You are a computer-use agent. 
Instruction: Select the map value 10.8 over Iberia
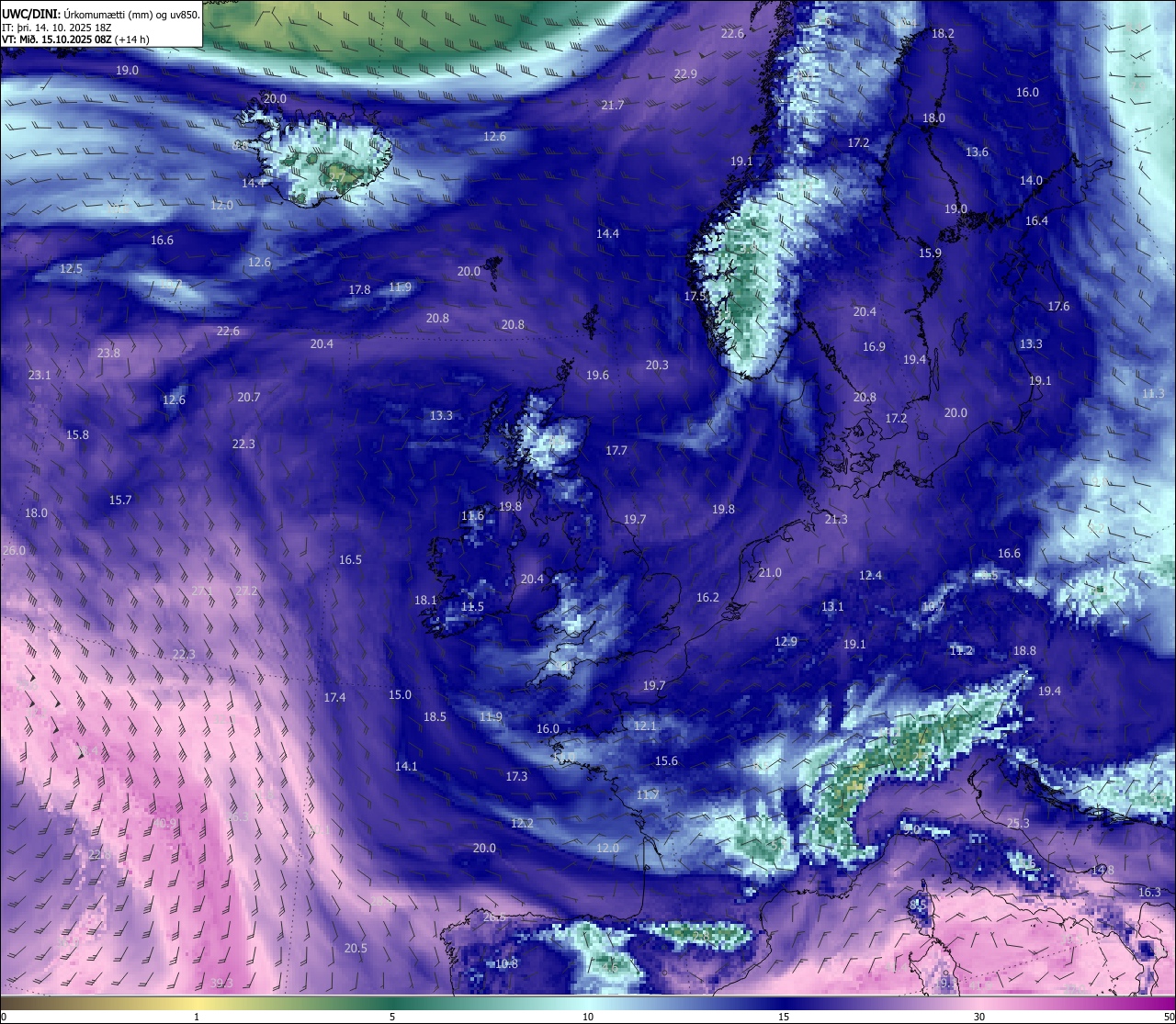(506, 963)
